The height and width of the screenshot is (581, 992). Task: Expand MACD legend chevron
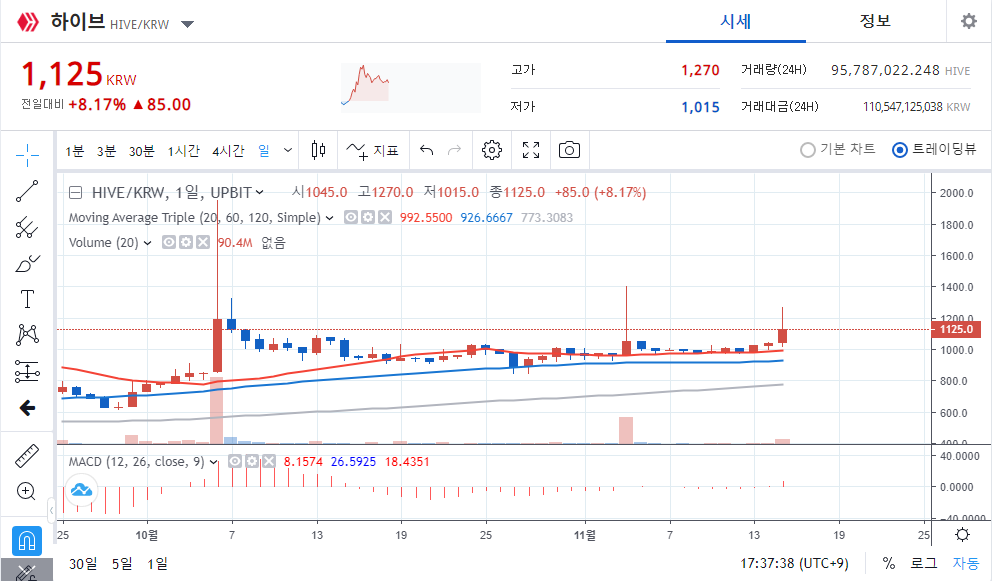[x=214, y=462]
